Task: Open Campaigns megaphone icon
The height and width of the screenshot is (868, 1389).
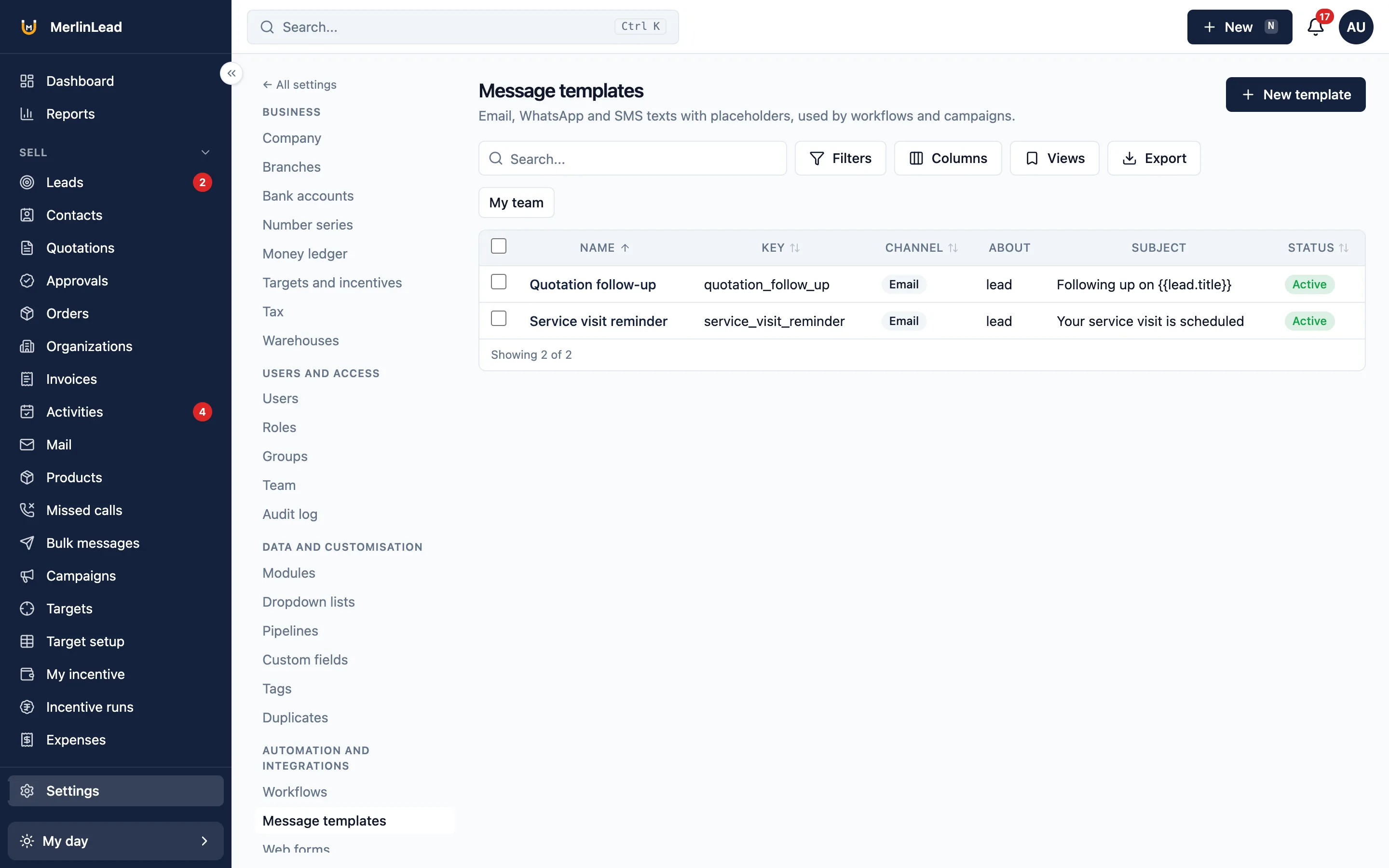Action: 27,576
